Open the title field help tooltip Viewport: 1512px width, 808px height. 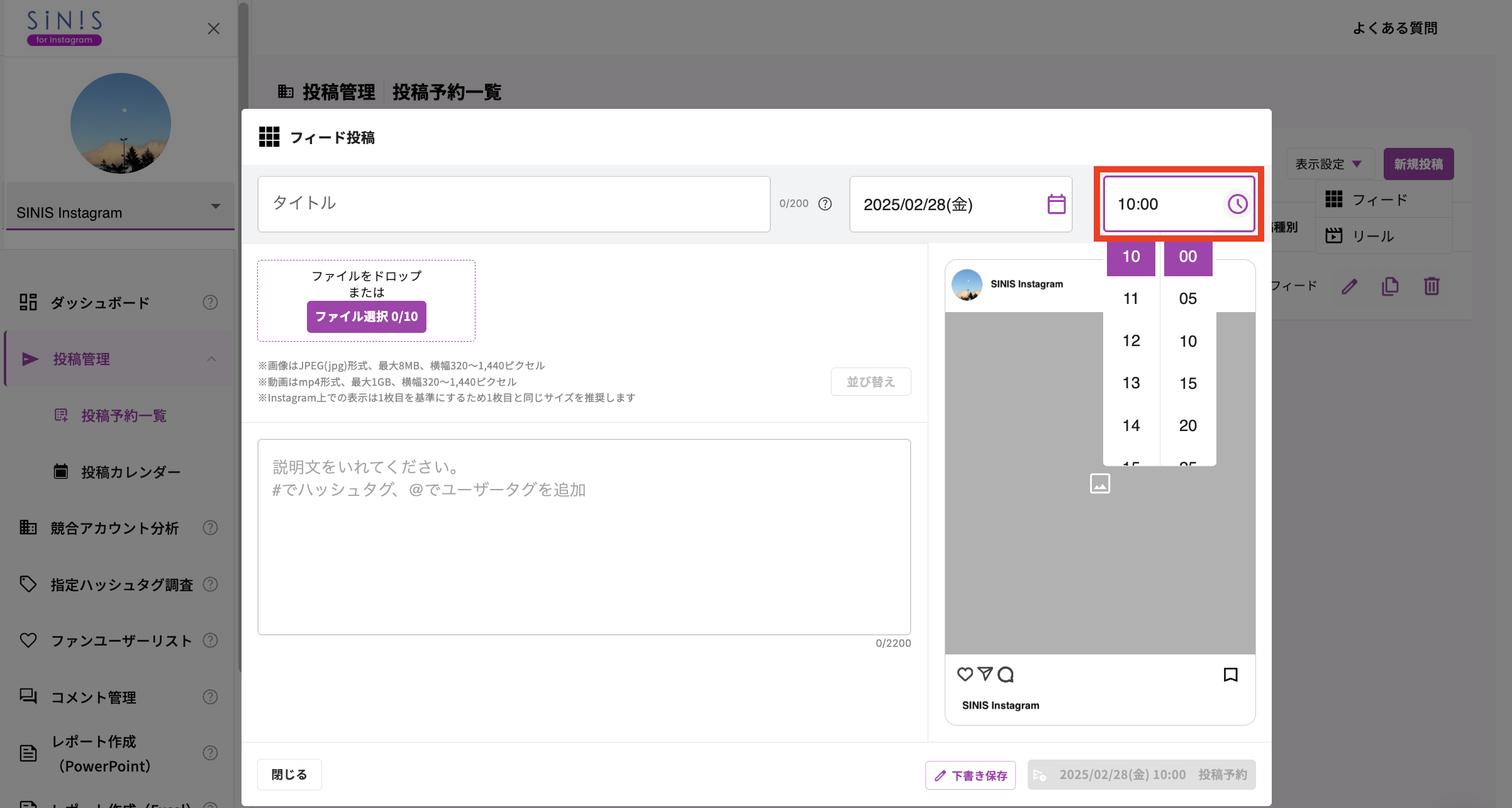click(x=825, y=203)
